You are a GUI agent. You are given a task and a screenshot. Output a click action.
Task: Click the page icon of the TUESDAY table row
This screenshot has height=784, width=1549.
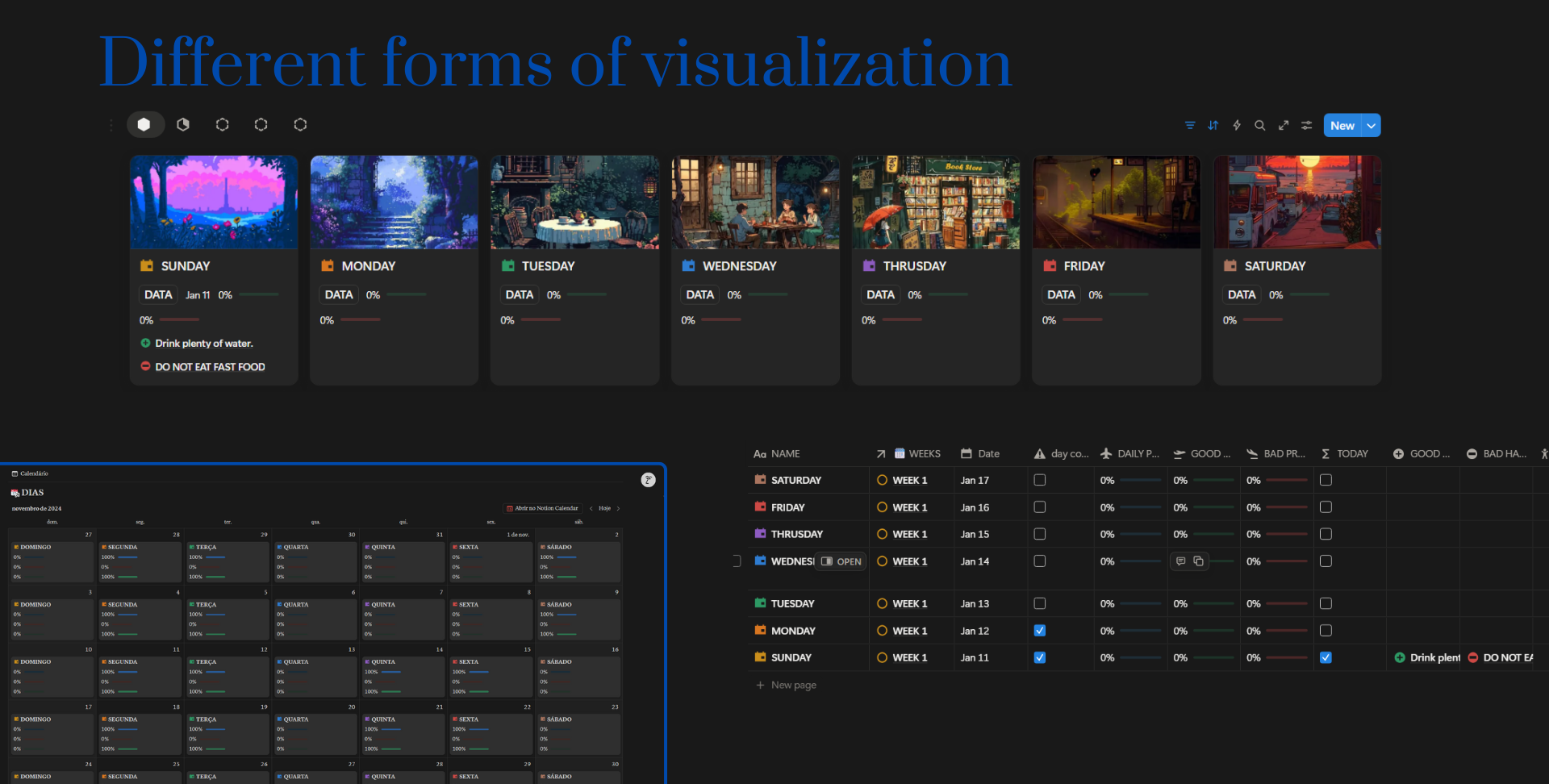point(760,603)
